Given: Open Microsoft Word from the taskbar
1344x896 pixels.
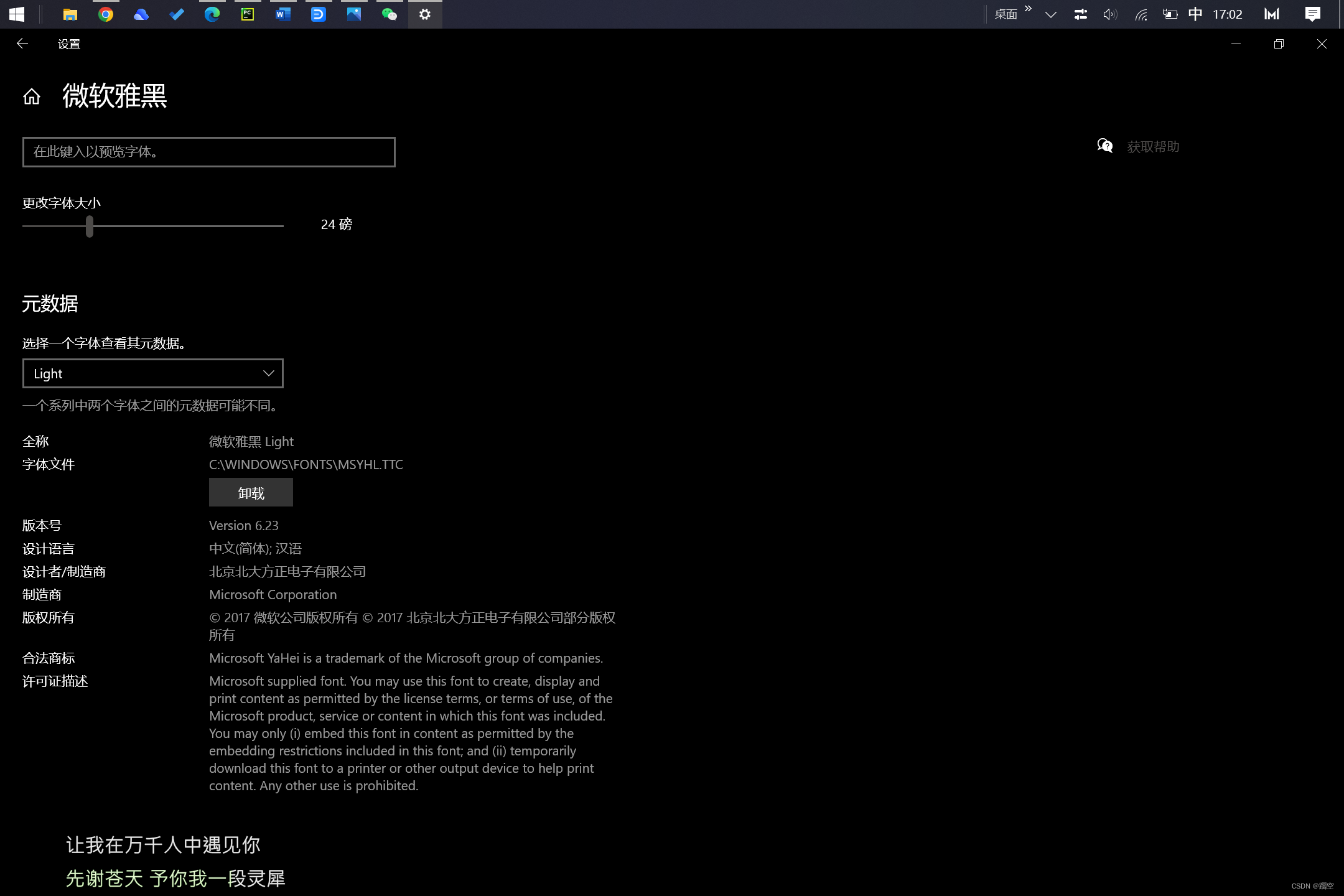Looking at the screenshot, I should point(283,14).
